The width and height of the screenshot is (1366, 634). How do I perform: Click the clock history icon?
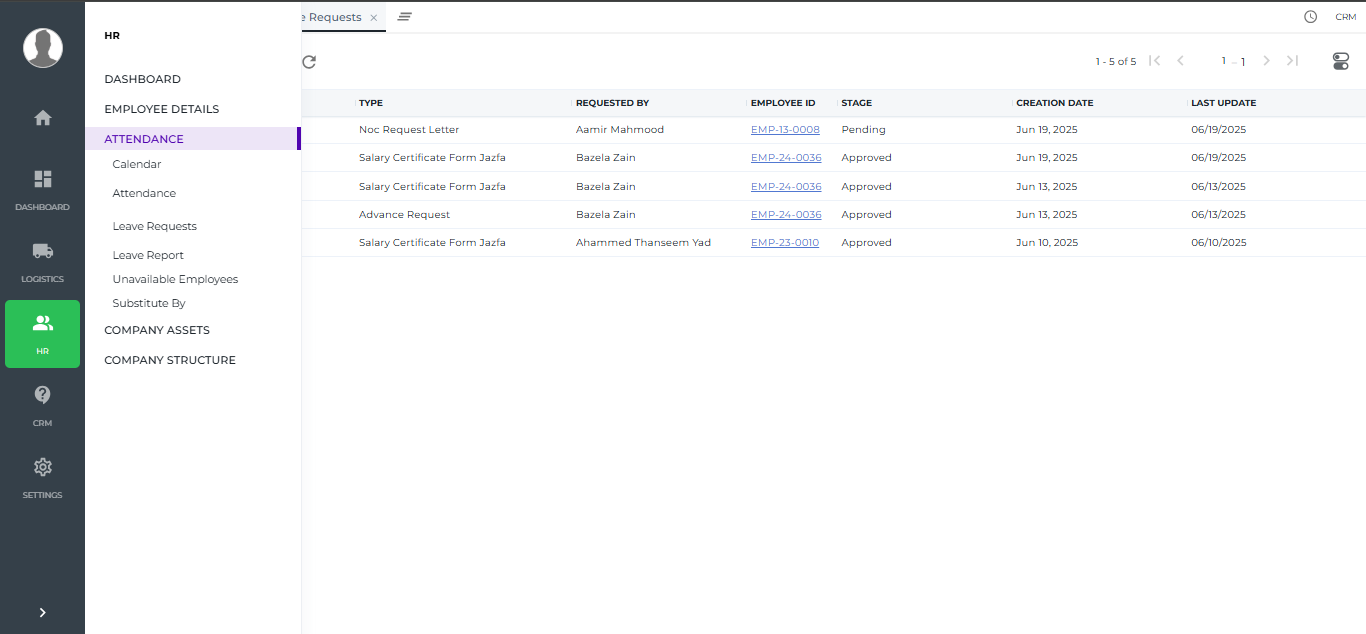1311,17
